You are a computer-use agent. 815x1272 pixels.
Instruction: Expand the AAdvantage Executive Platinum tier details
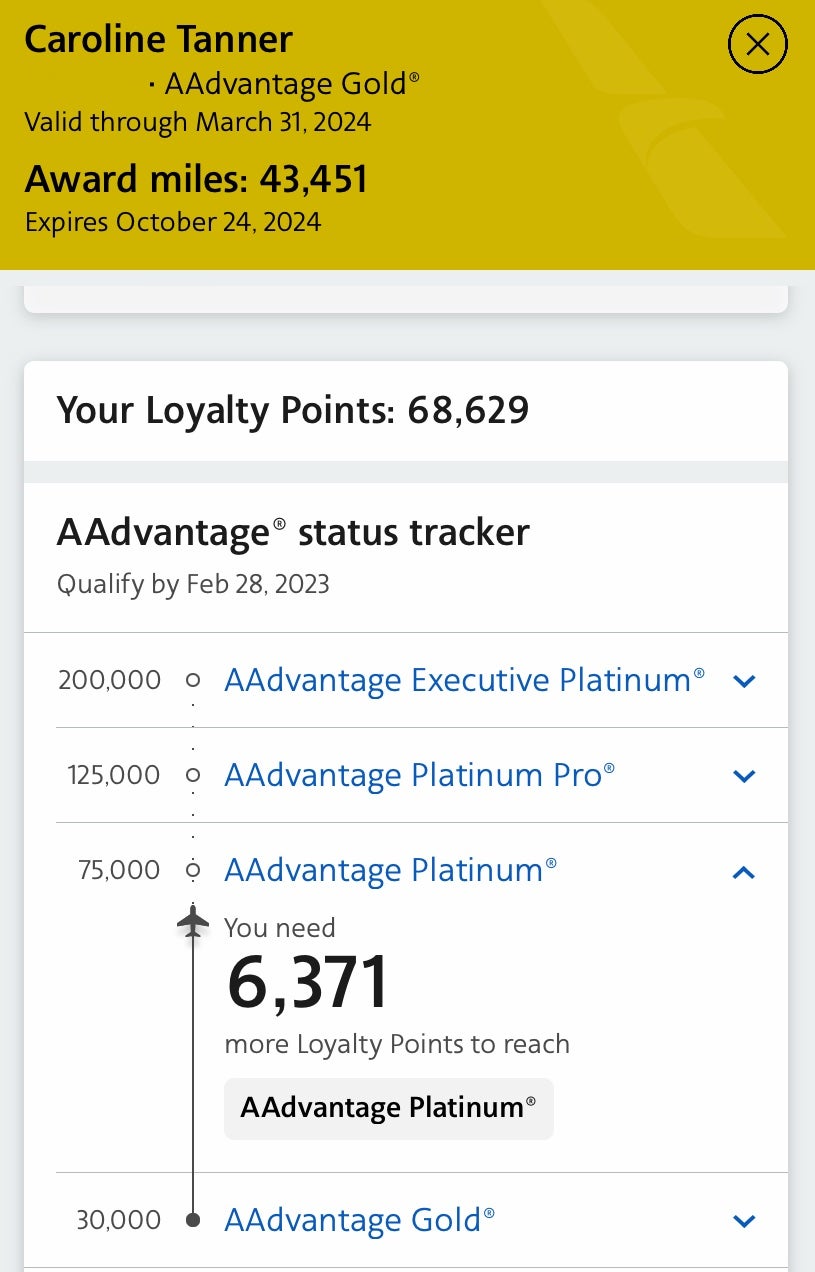[x=744, y=680]
